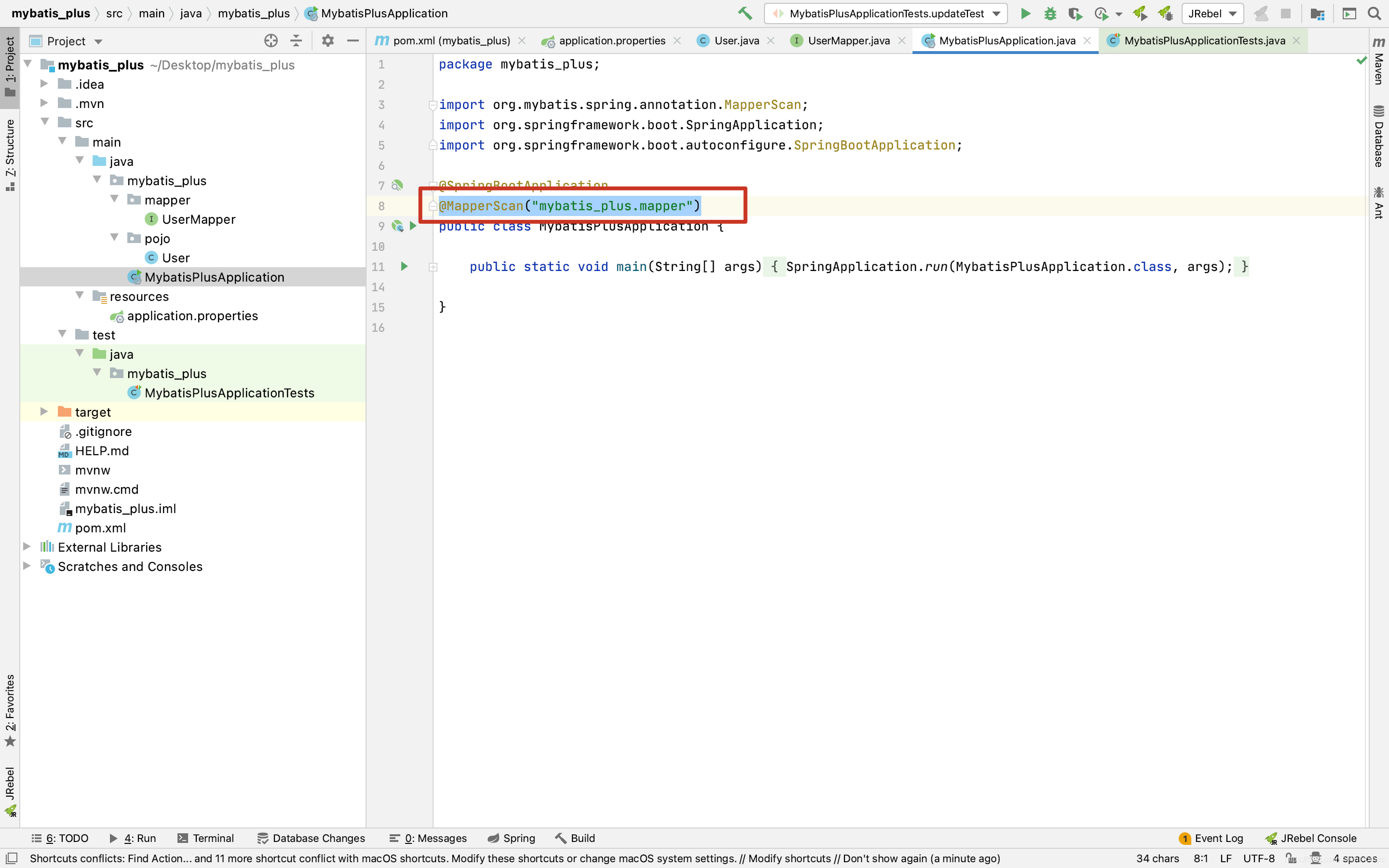Start debugging with the bug icon

click(x=1050, y=13)
